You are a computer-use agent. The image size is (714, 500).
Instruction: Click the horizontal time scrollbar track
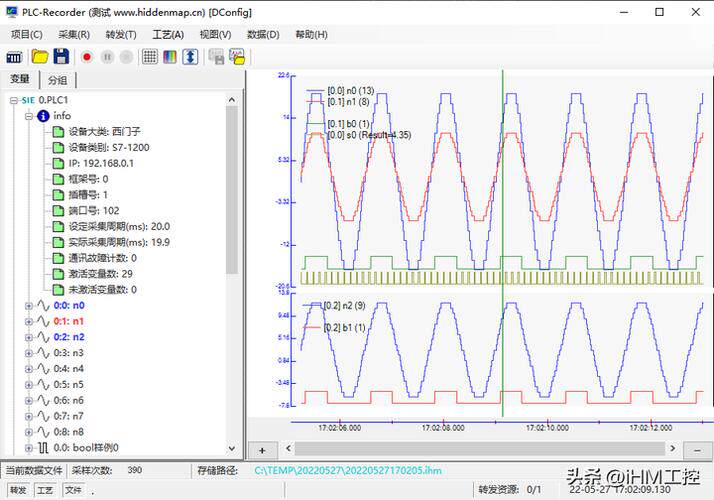480,449
